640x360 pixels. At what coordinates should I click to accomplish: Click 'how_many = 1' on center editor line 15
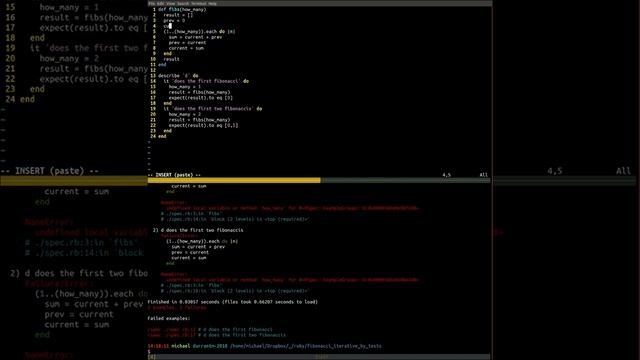tap(185, 87)
